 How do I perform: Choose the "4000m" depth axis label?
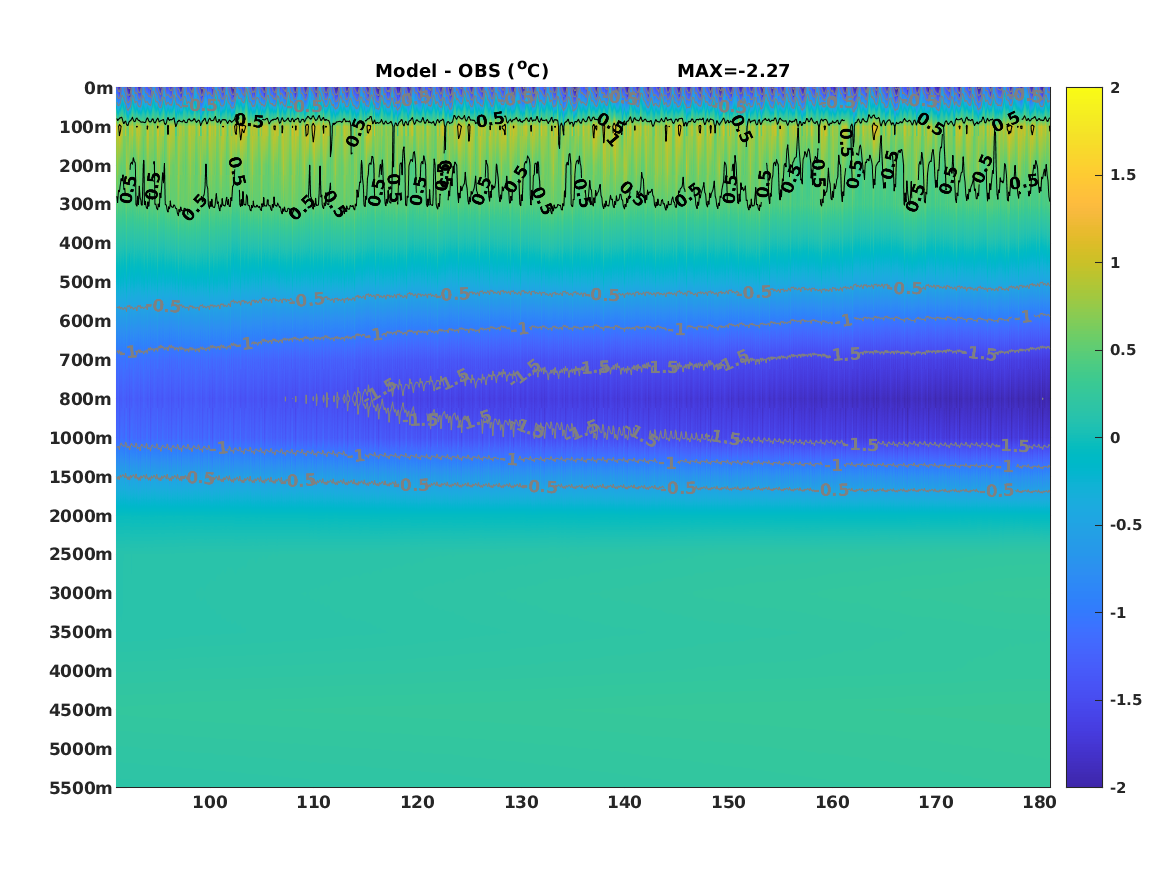coord(81,671)
